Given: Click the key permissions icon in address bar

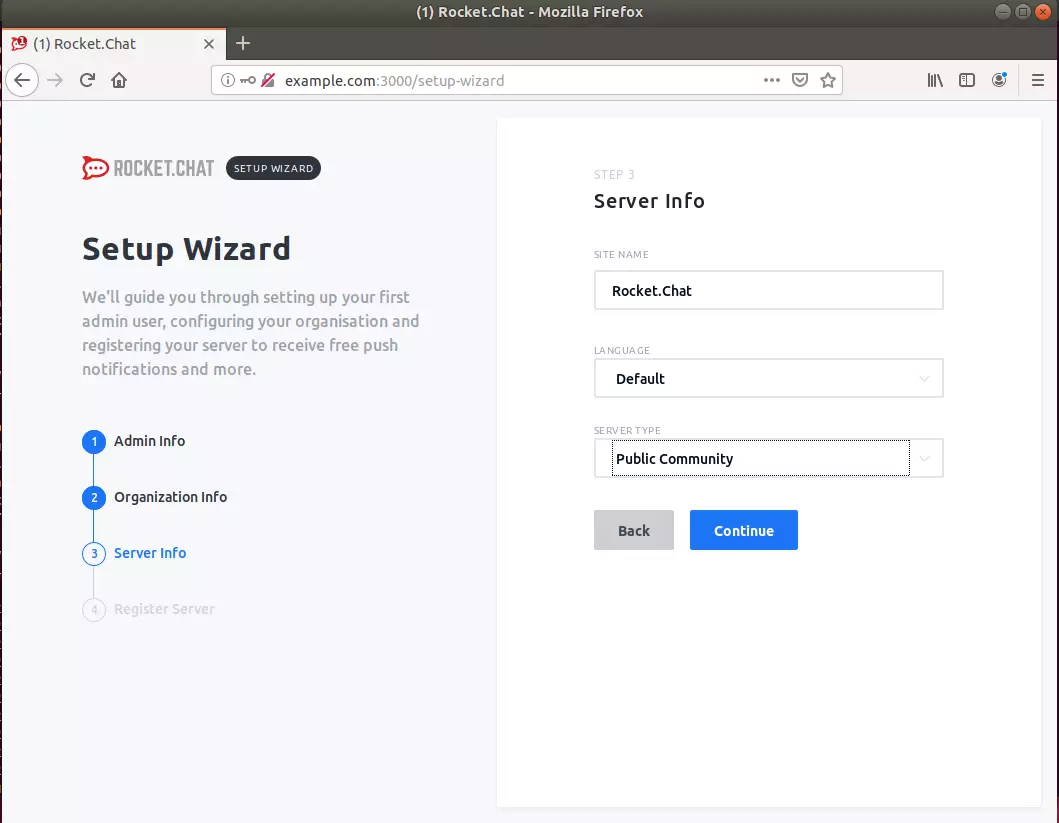Looking at the screenshot, I should point(248,80).
